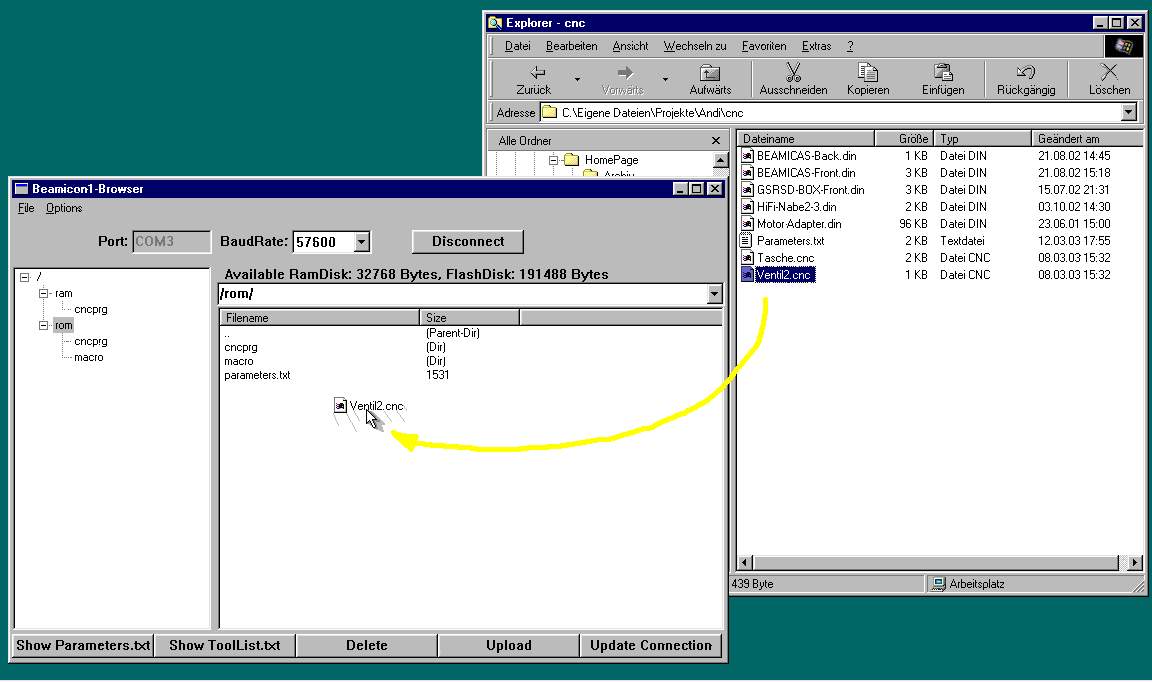Sort by Geändert am column header
The height and width of the screenshot is (682, 1152).
click(x=1087, y=139)
